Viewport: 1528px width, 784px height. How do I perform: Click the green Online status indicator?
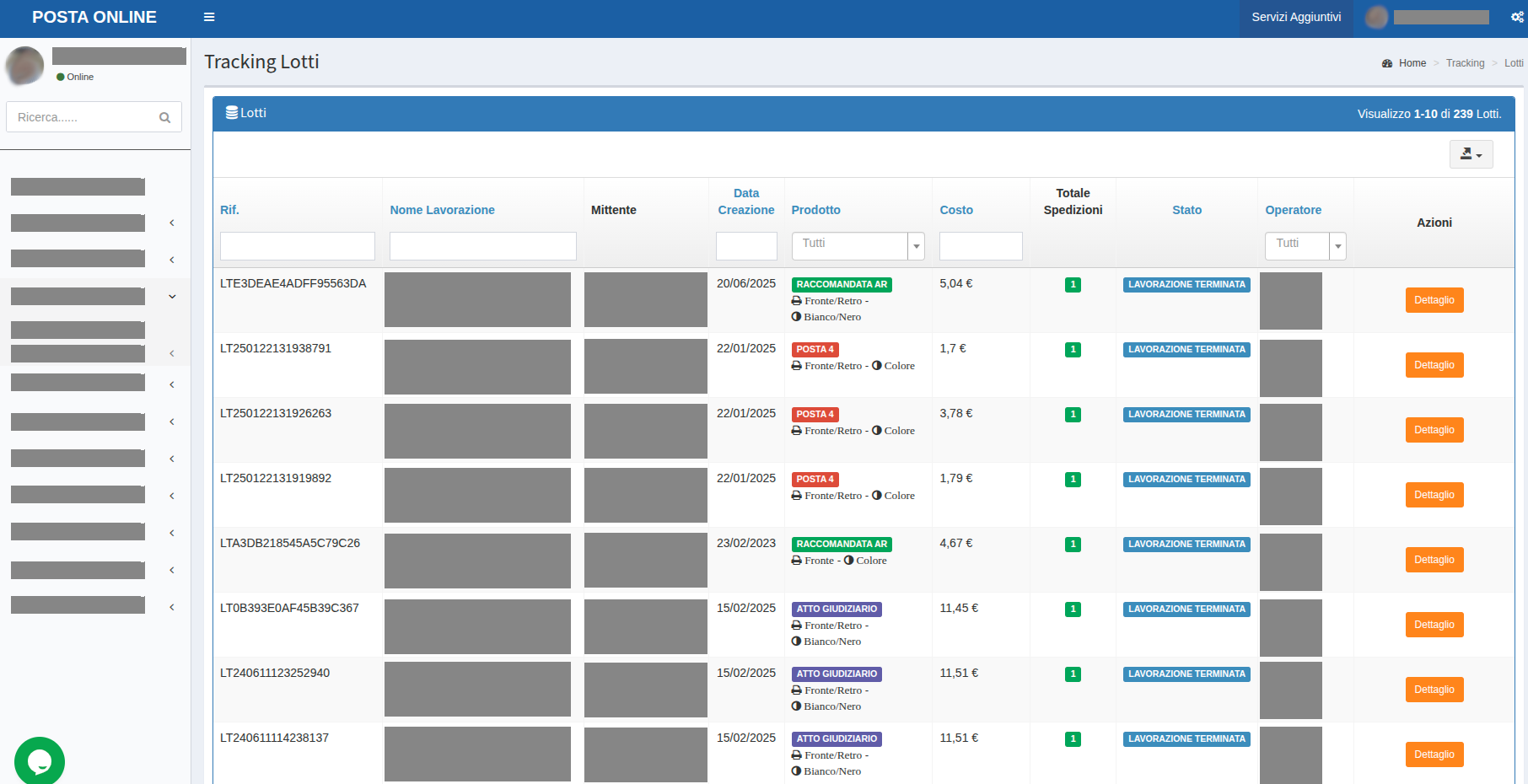(62, 76)
